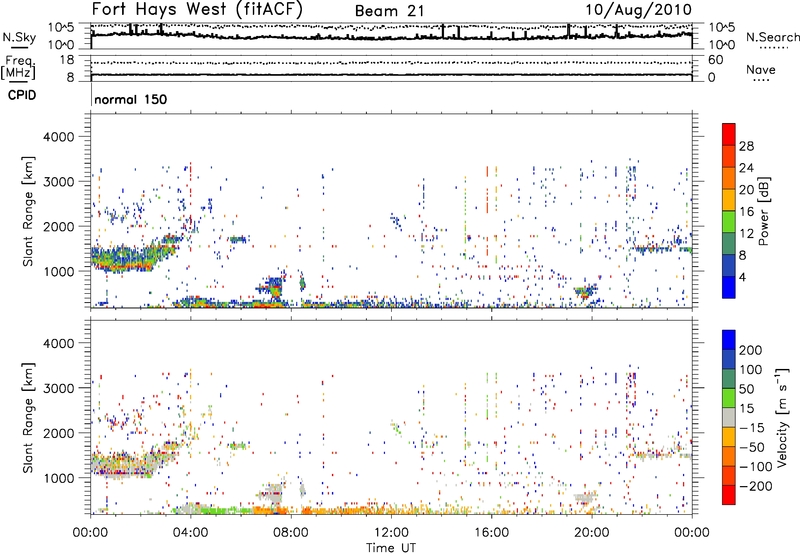This screenshot has width=800, height=554.
Task: Click the Fort Hays West (fitACF) title
Action: [197, 9]
